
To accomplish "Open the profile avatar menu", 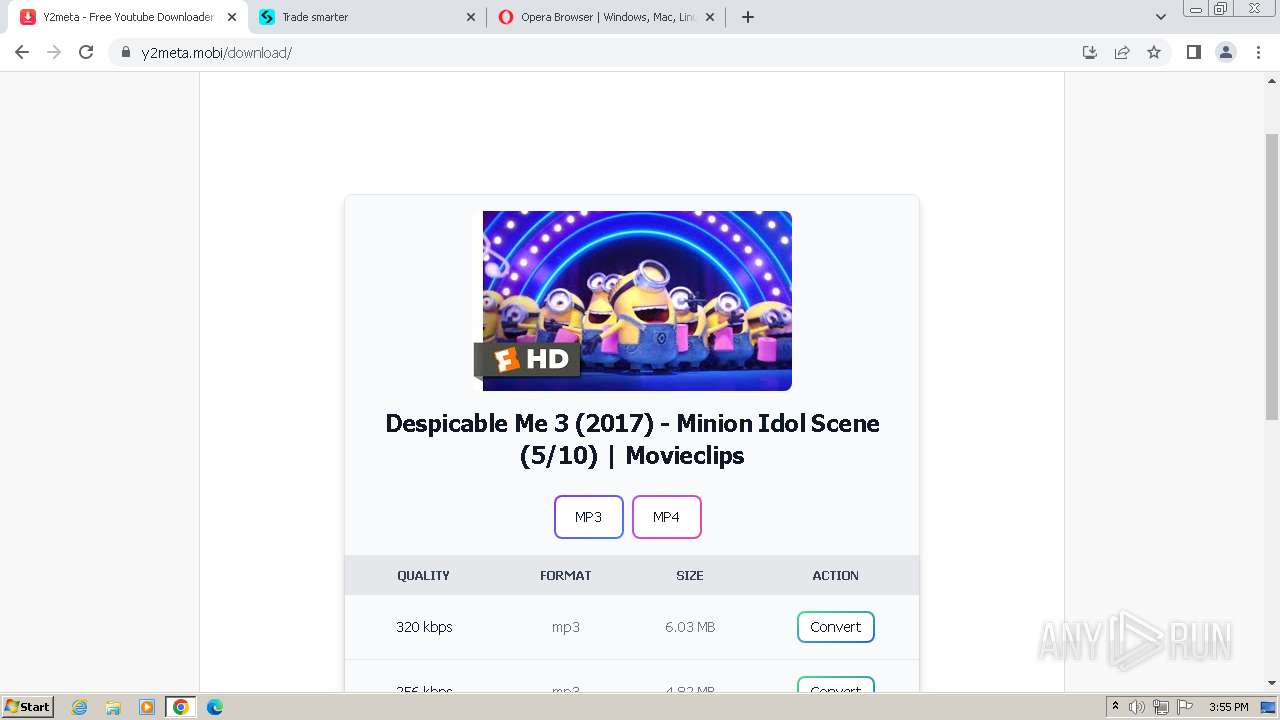I will (1226, 52).
